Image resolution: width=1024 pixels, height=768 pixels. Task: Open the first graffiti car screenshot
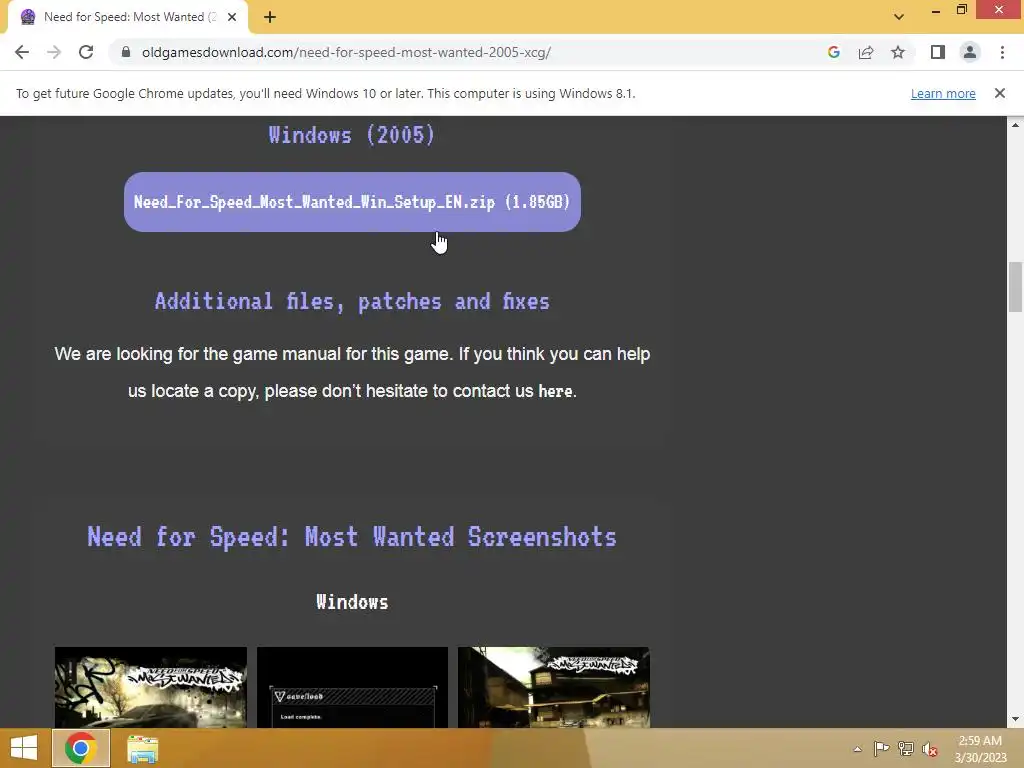tap(151, 687)
